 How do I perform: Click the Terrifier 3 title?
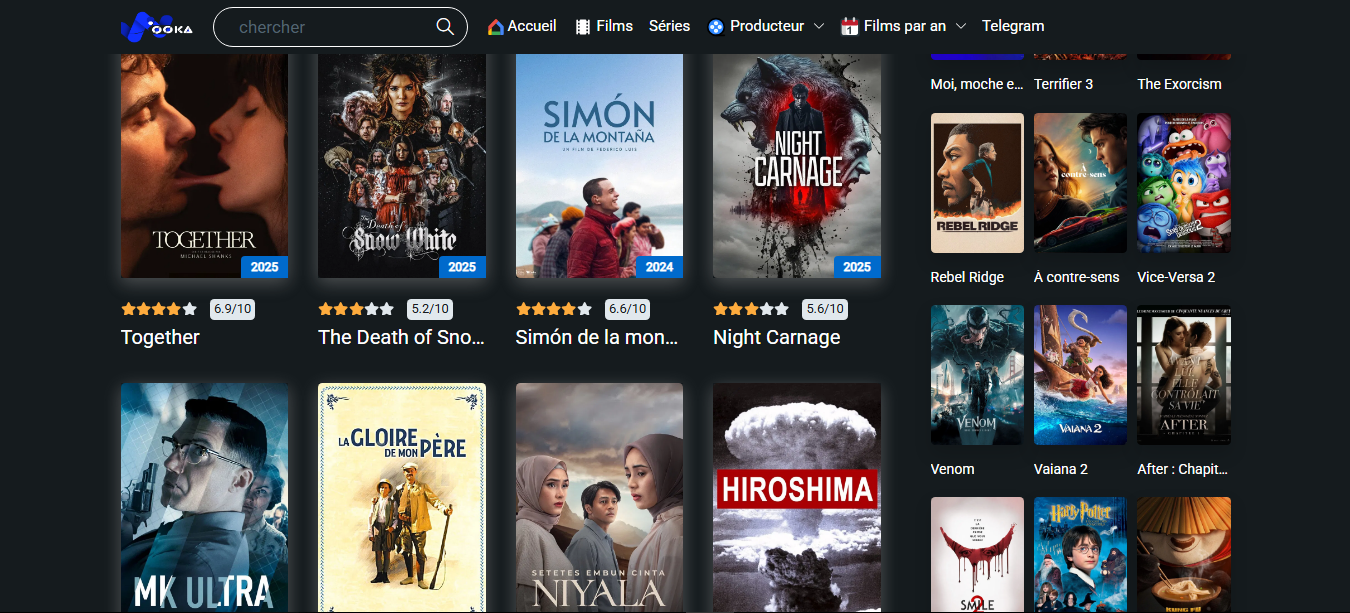pos(1064,84)
